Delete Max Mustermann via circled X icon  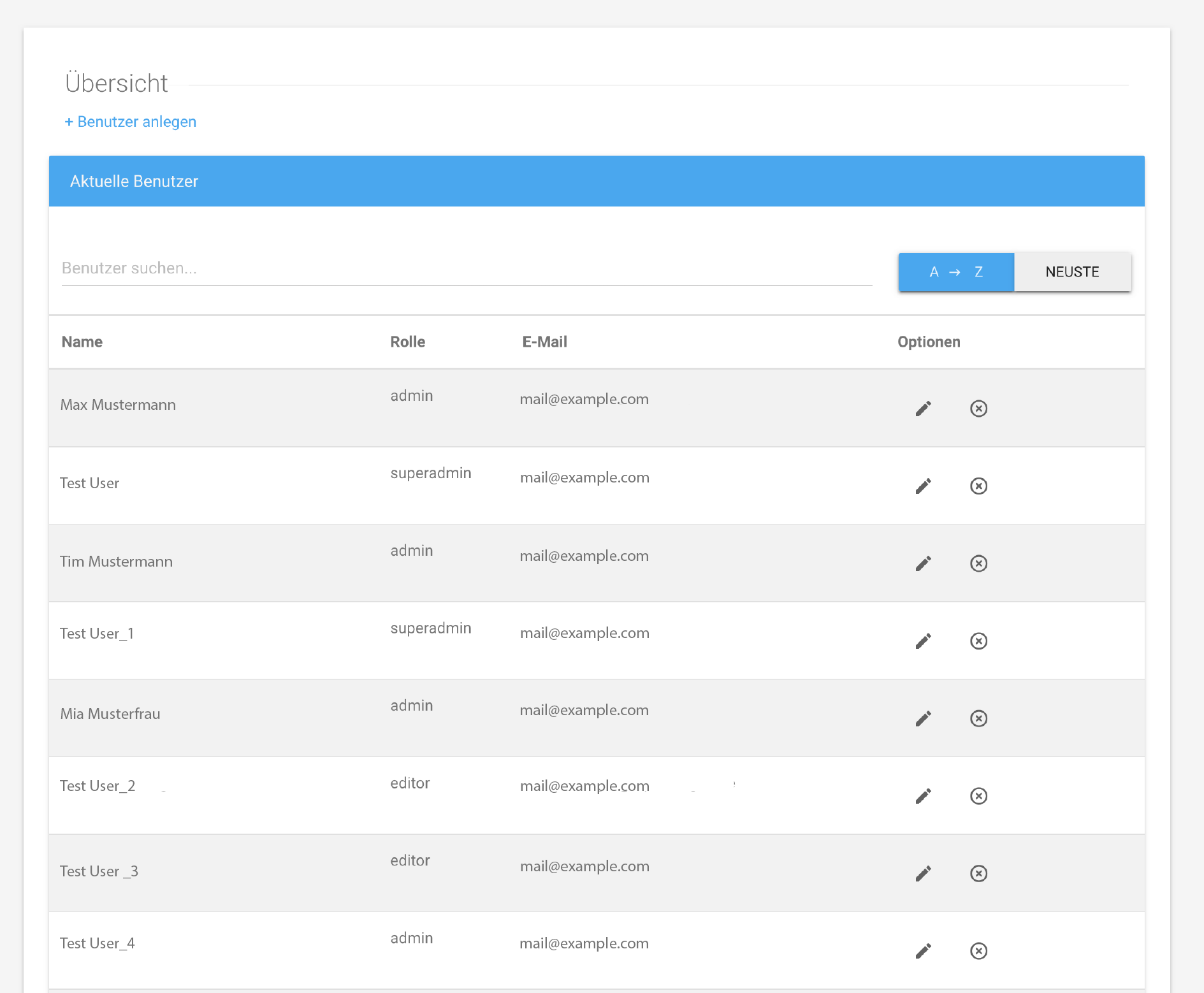(978, 409)
